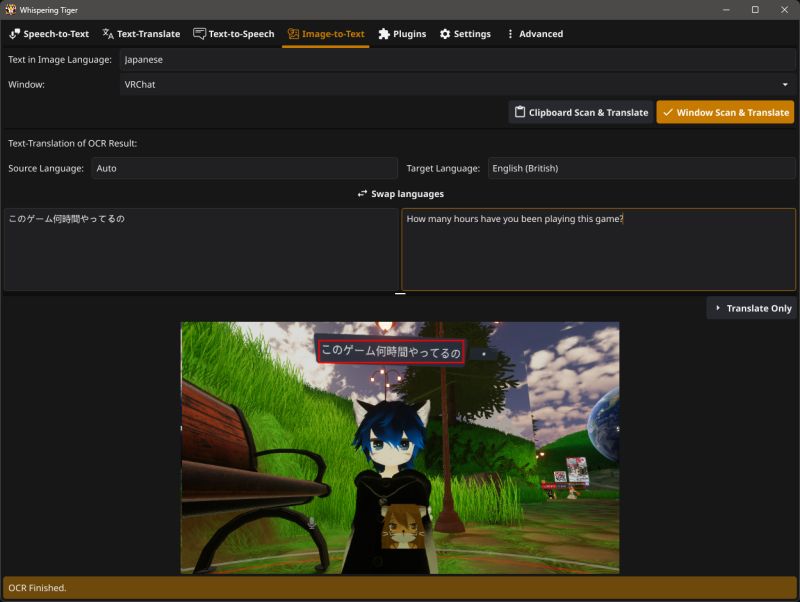This screenshot has width=800, height=602.
Task: Open the Text-to-Speech tab
Action: coord(234,34)
